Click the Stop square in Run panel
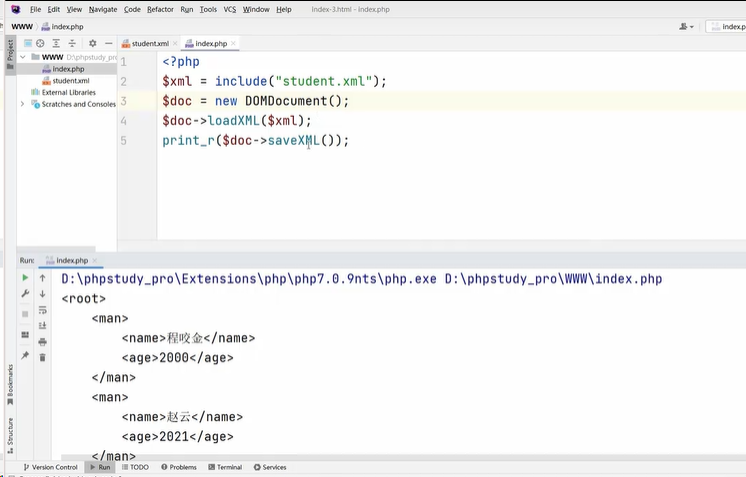 (25, 314)
